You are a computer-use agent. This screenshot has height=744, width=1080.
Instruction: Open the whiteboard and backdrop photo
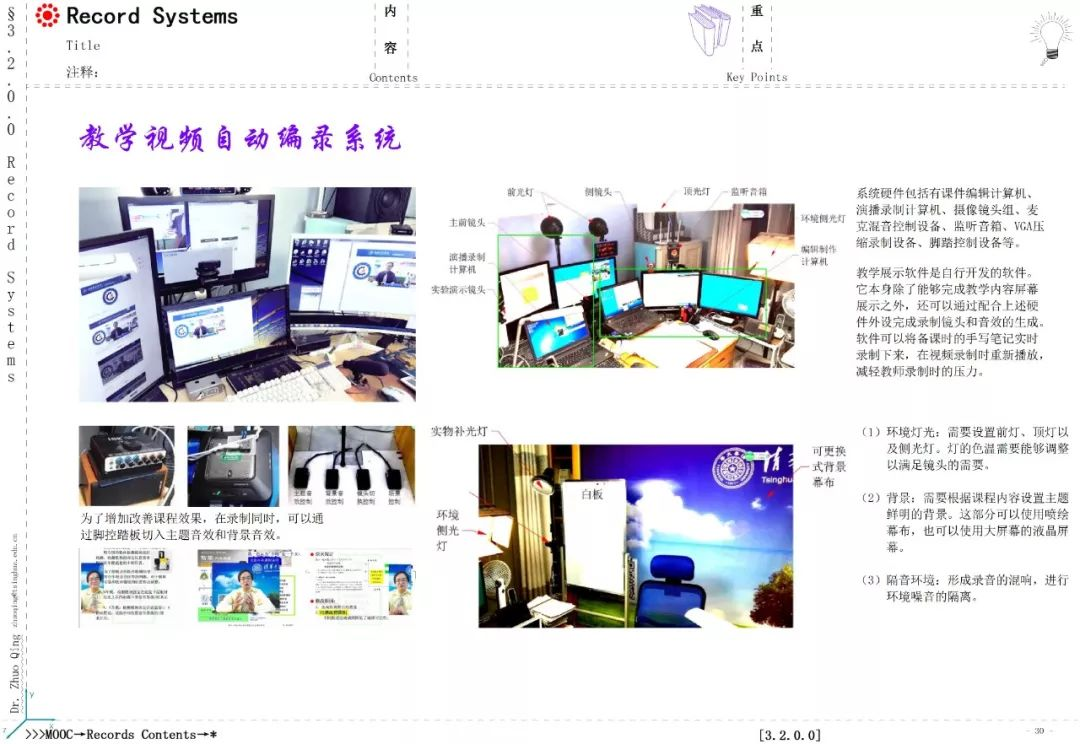click(x=636, y=536)
